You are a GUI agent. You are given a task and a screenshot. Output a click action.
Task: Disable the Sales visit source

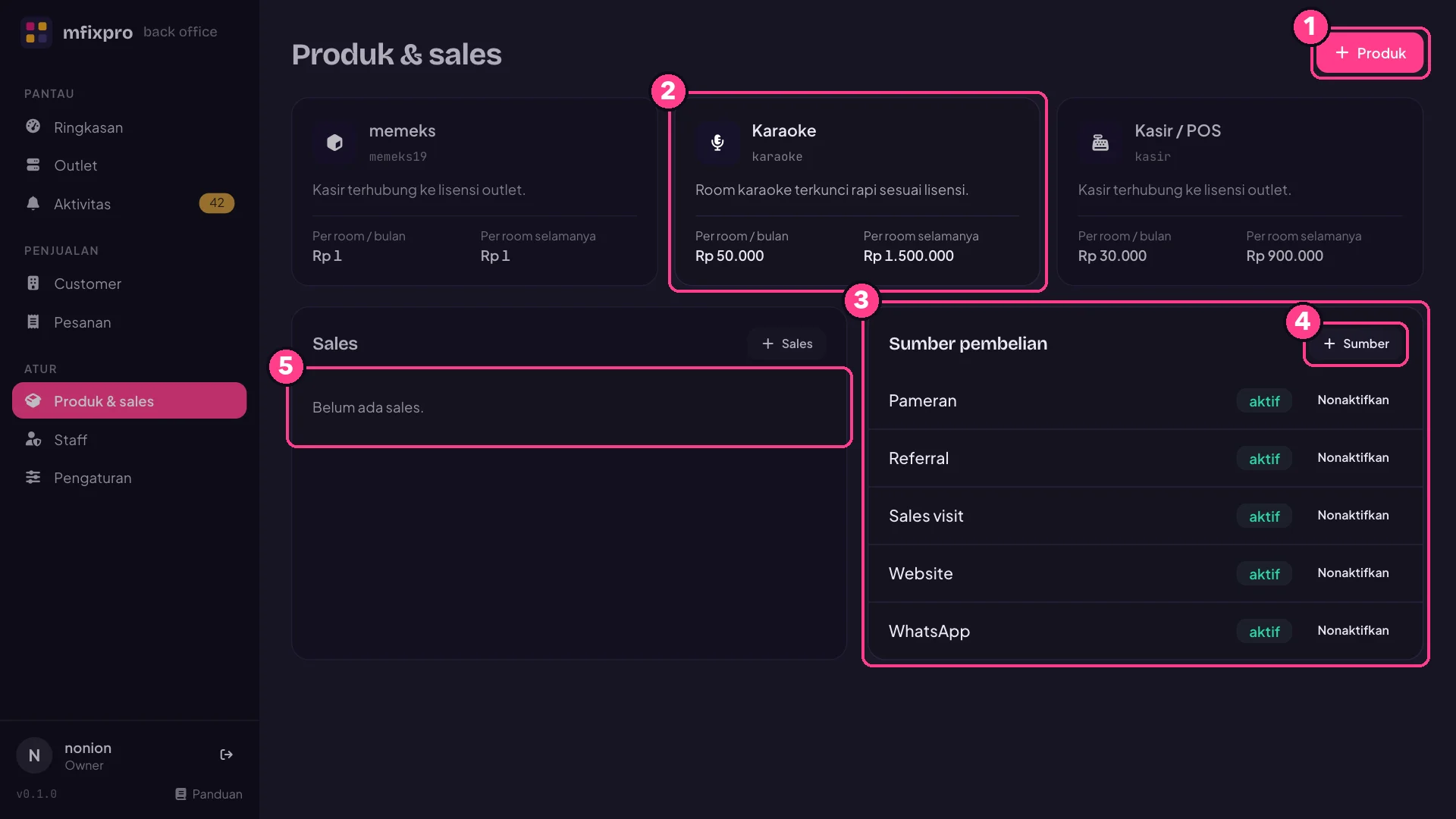[1353, 515]
